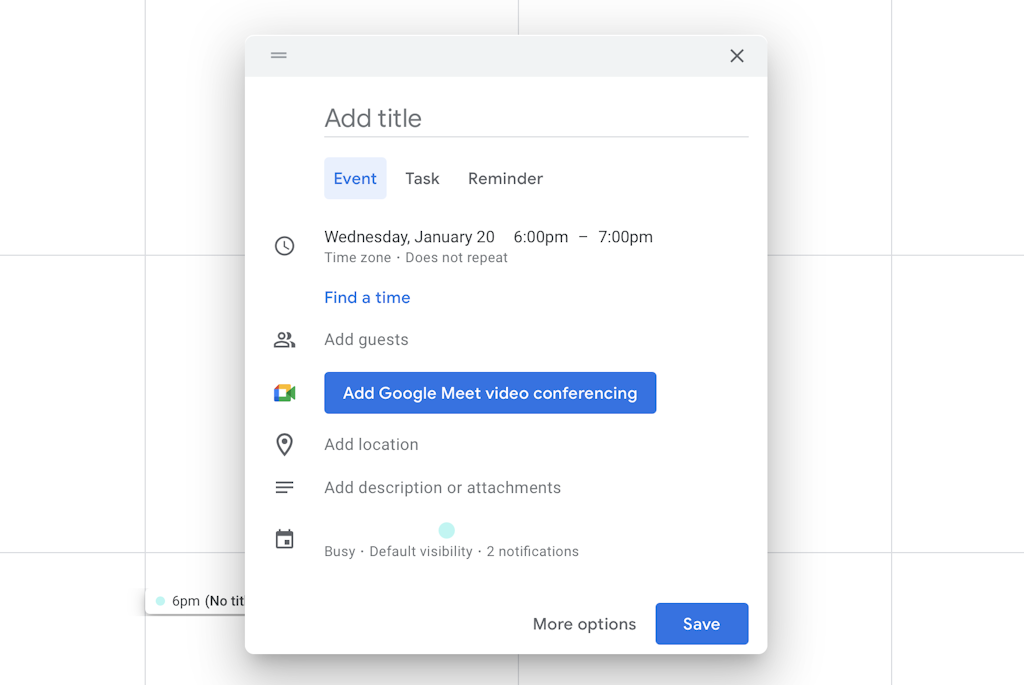Open the end time 7:00pm selector
The image size is (1024, 685).
tap(625, 237)
